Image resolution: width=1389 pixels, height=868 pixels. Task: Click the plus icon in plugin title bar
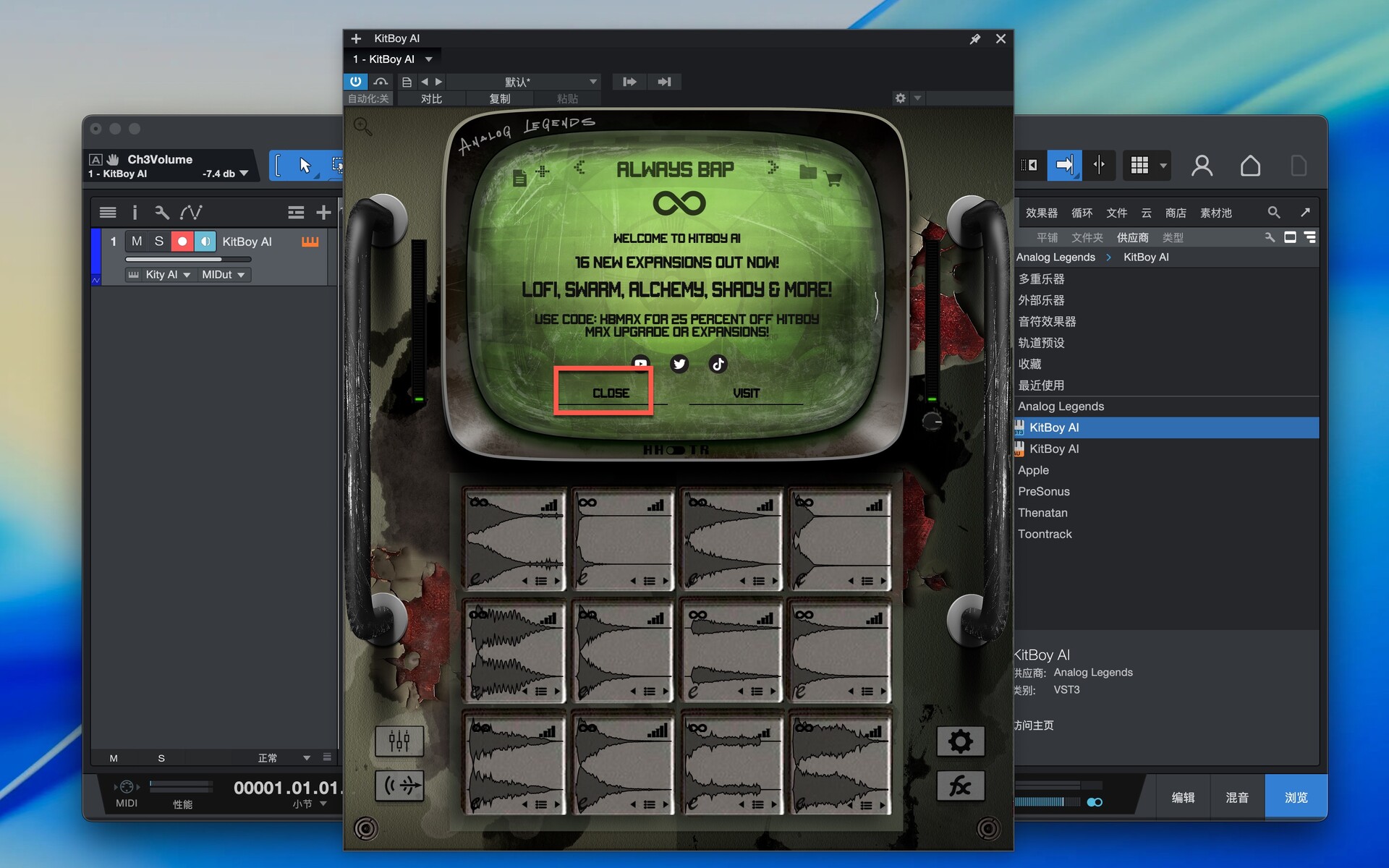click(356, 38)
